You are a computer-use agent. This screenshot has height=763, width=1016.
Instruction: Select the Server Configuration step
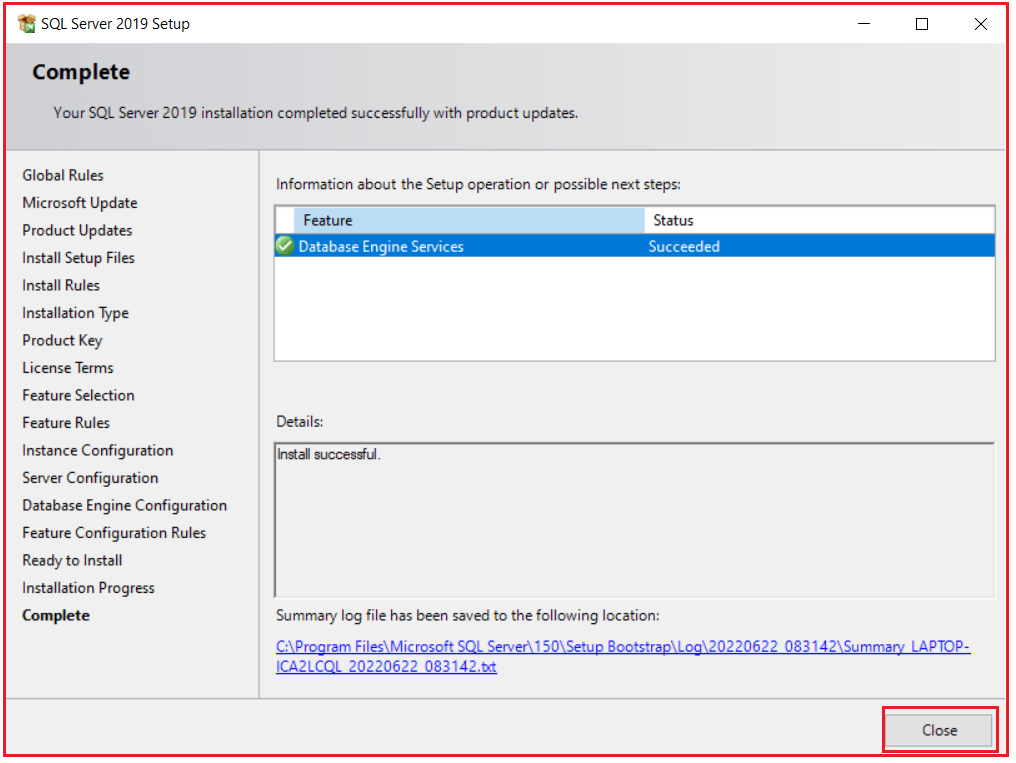pyautogui.click(x=90, y=478)
